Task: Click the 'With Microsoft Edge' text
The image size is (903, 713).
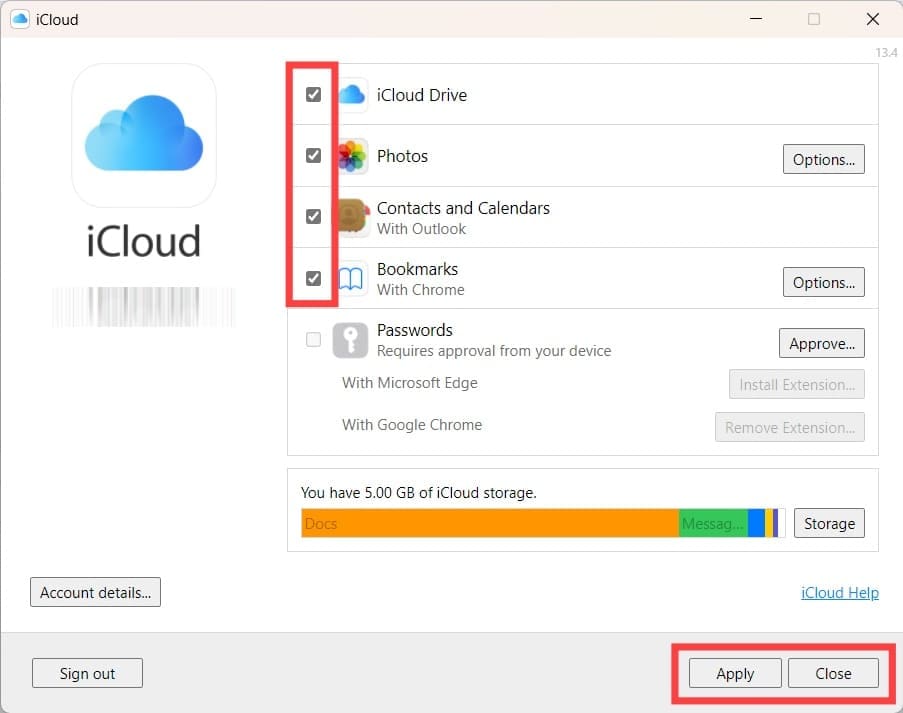Action: coord(409,383)
